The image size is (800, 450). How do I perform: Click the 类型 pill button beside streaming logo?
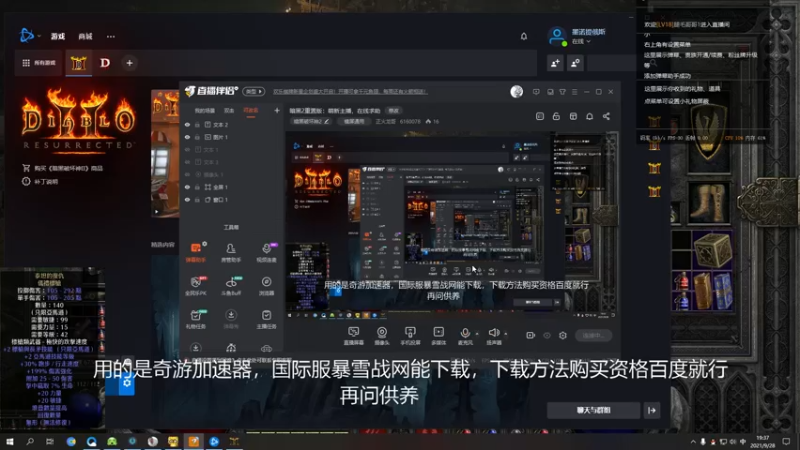[254, 91]
